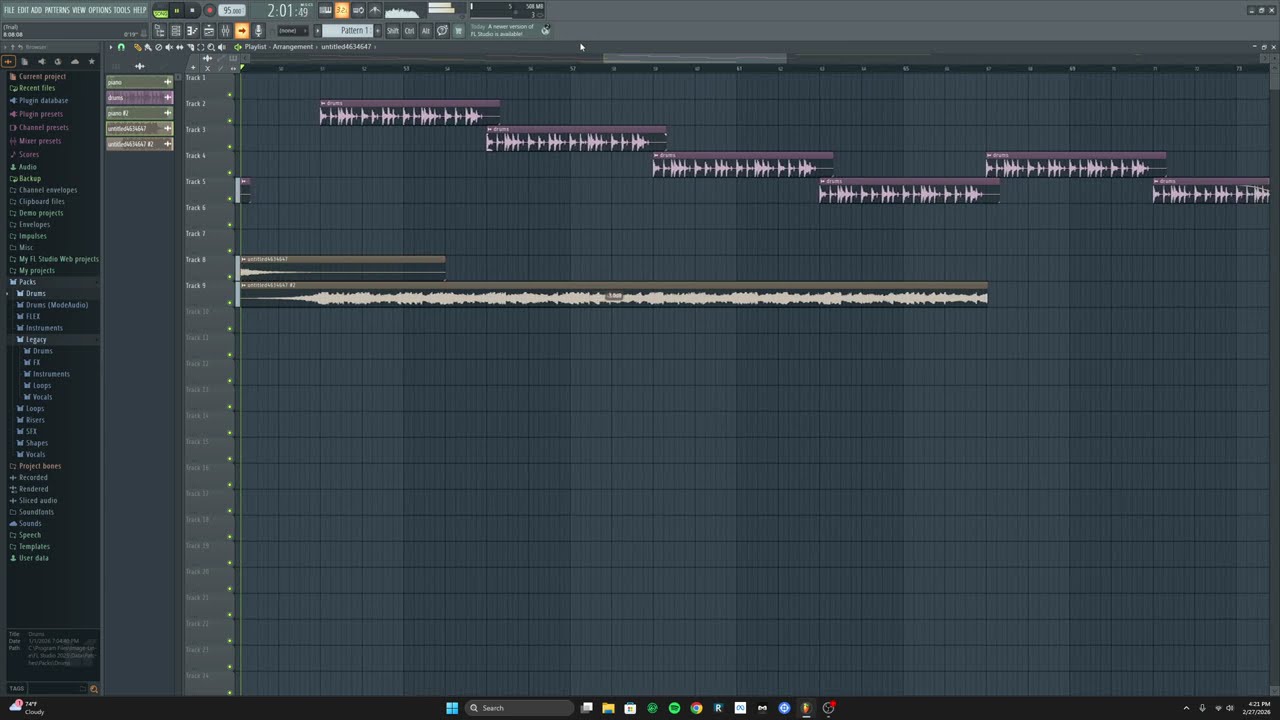Click the orange arrow toolbar icon
Viewport: 1280px width, 720px height.
(x=241, y=31)
